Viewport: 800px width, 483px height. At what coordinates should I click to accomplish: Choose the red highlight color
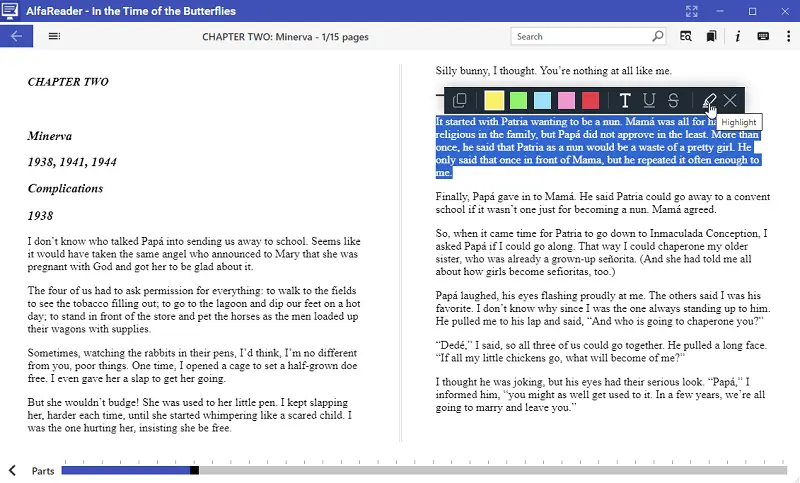pyautogui.click(x=590, y=100)
